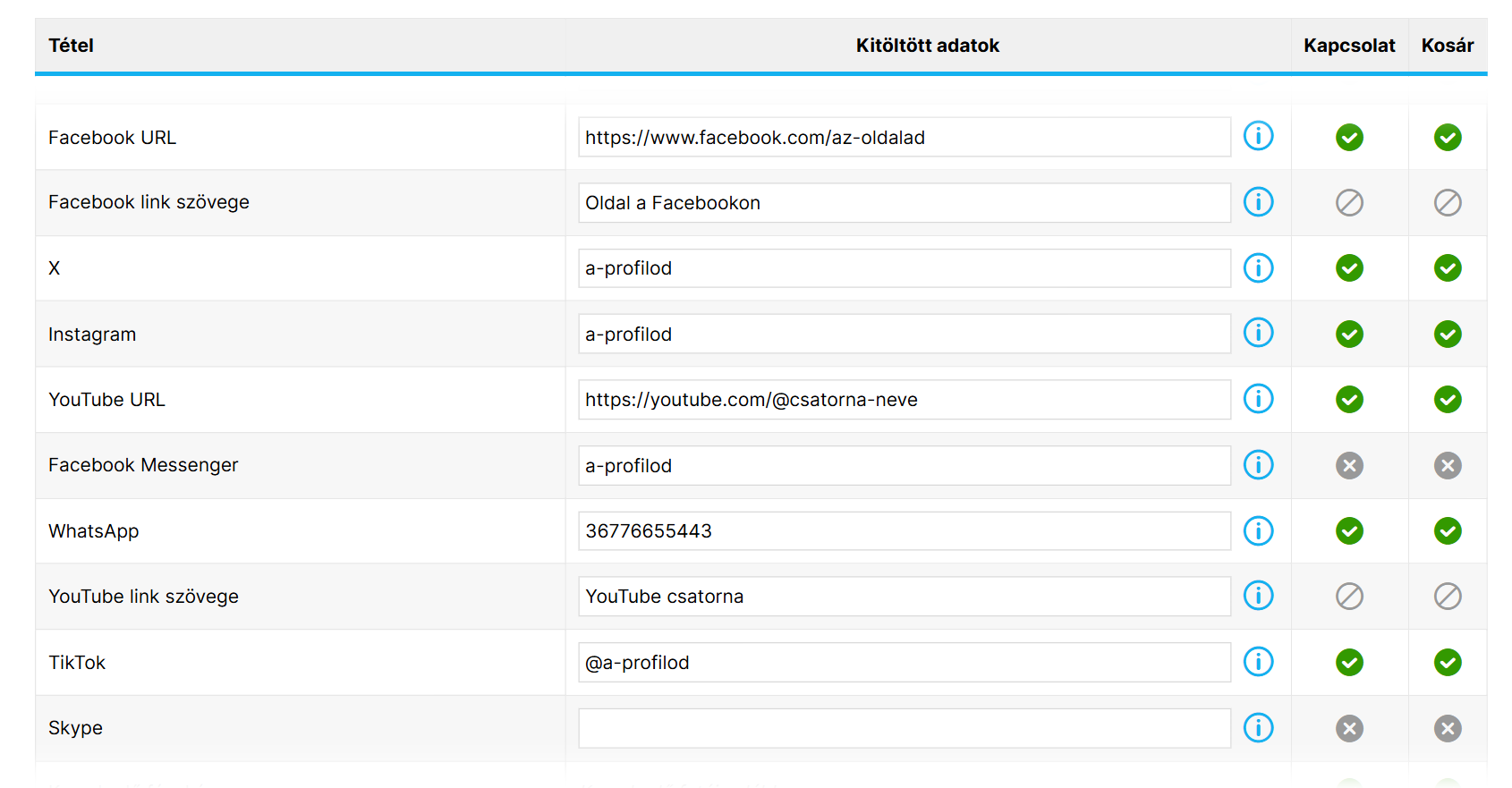Toggle Kapcsolat check for TikTok
This screenshot has width=1512, height=788.
(x=1349, y=663)
